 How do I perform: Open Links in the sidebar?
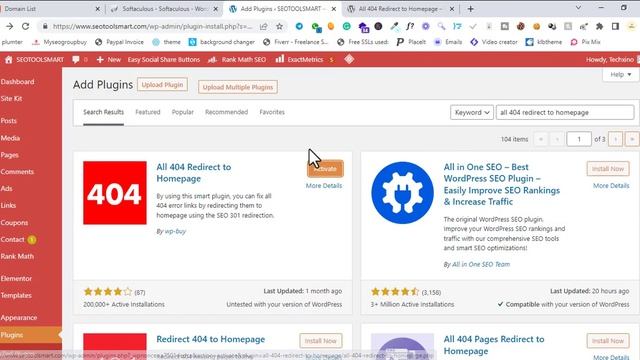[x=8, y=205]
